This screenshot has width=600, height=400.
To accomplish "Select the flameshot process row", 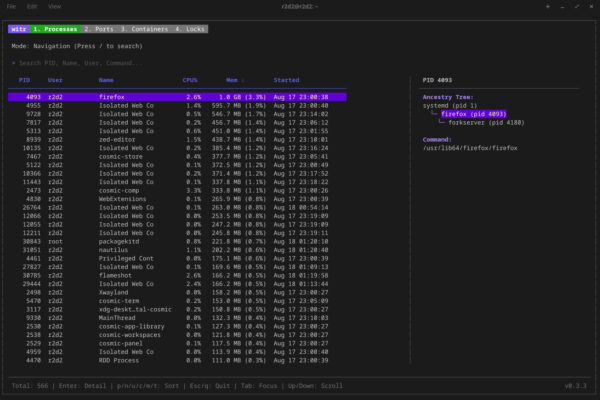I will [x=177, y=276].
